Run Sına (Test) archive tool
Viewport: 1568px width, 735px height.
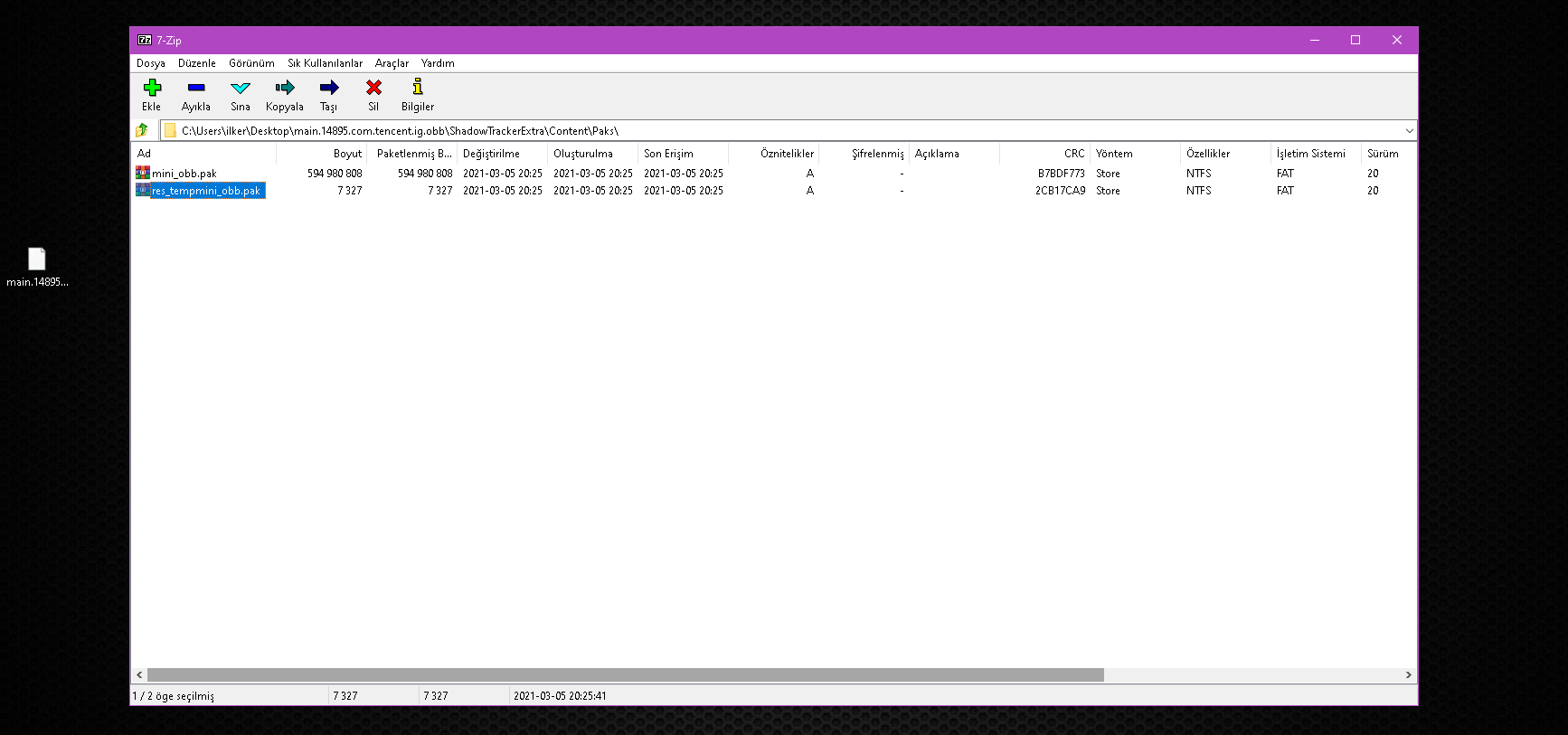pyautogui.click(x=241, y=88)
